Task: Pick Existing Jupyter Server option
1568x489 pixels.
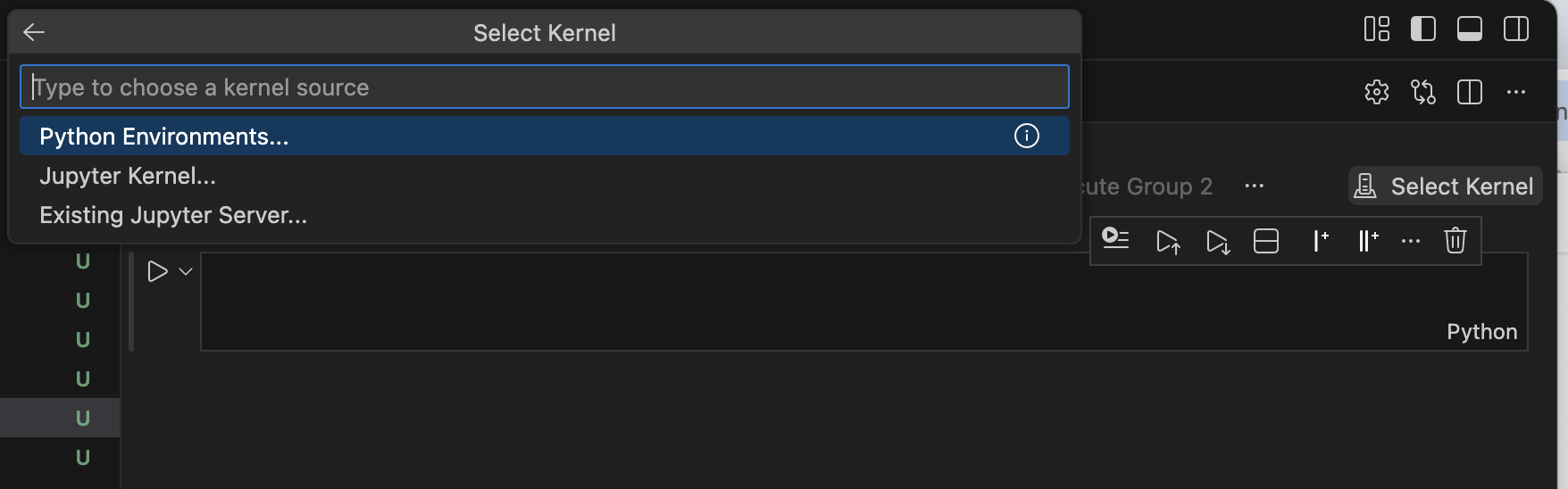Action: (173, 215)
